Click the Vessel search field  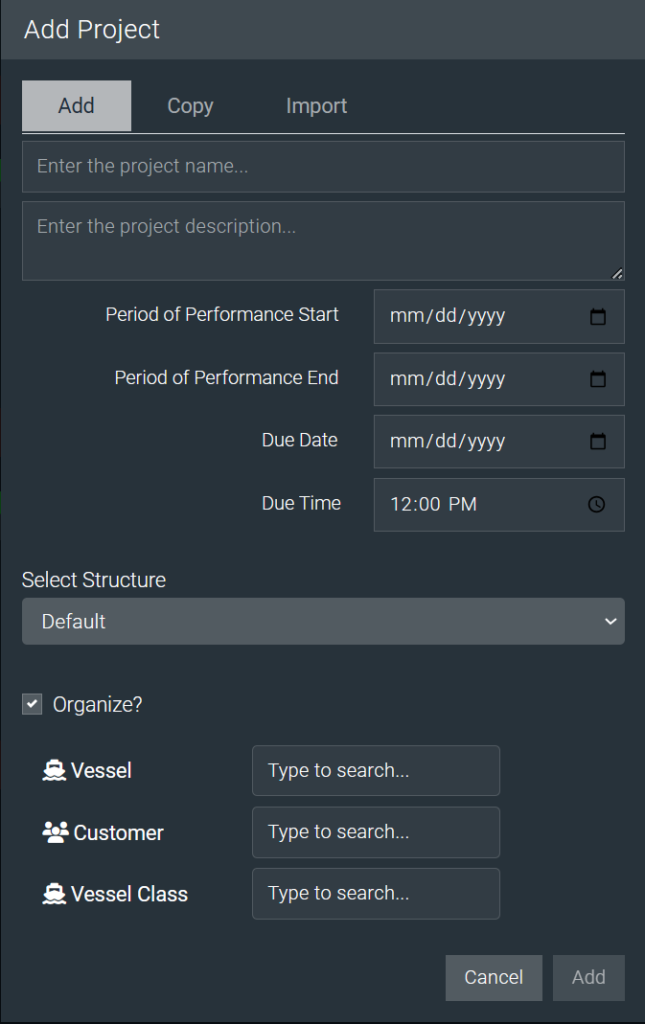(376, 771)
